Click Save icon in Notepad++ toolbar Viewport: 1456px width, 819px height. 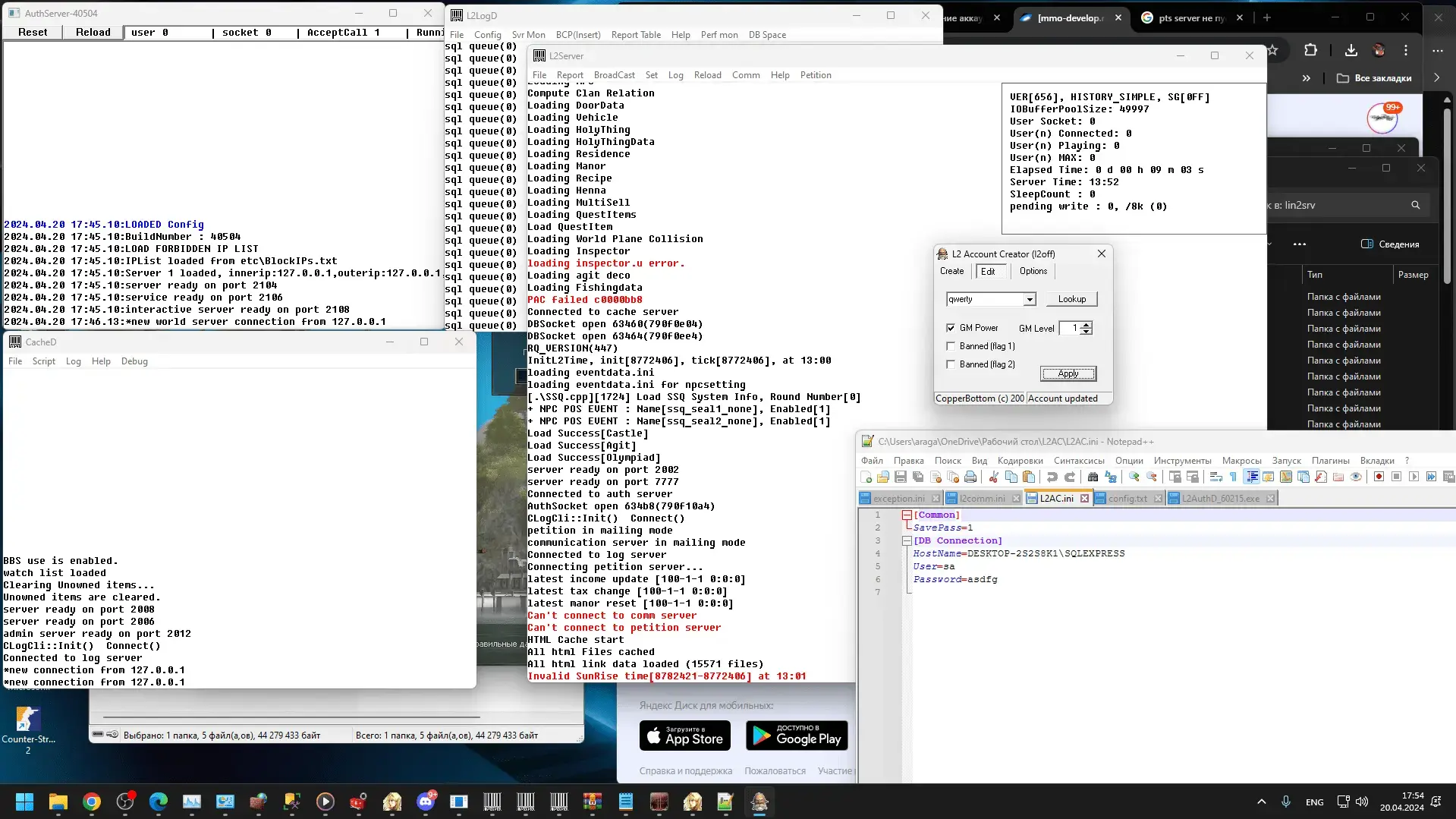pyautogui.click(x=901, y=477)
